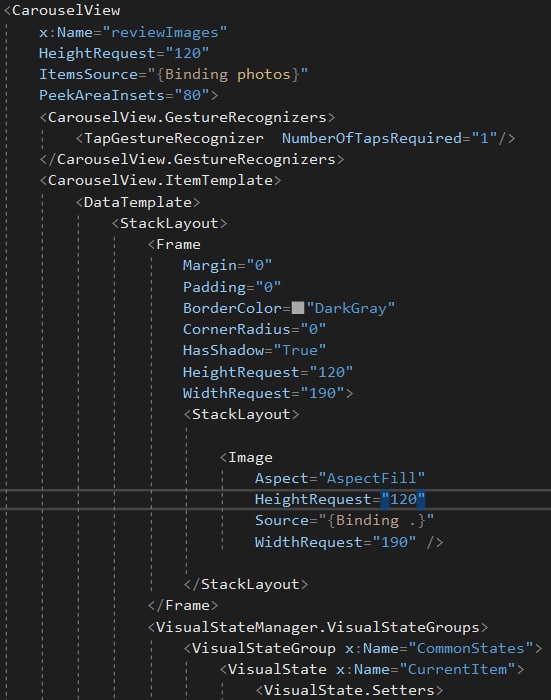The width and height of the screenshot is (551, 700).
Task: Click the ItemsSource attribute
Action: tap(88, 74)
